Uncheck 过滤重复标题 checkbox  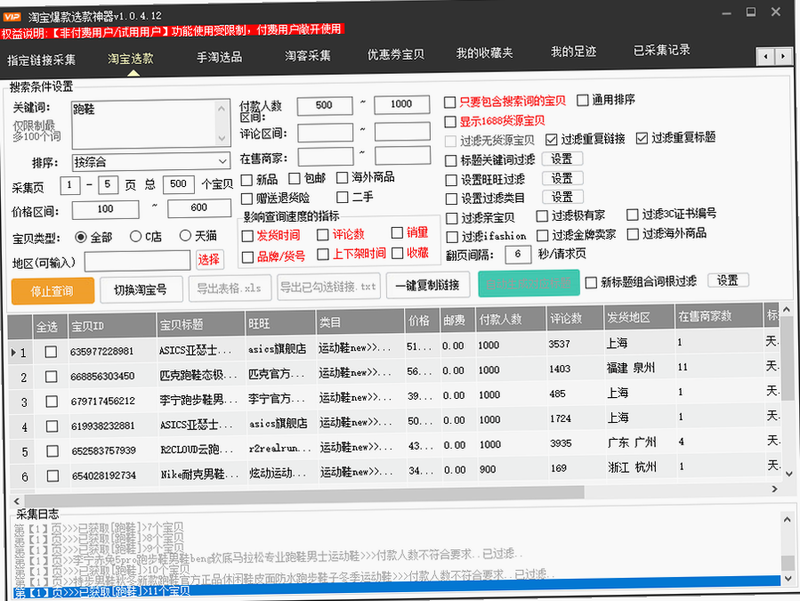click(641, 138)
